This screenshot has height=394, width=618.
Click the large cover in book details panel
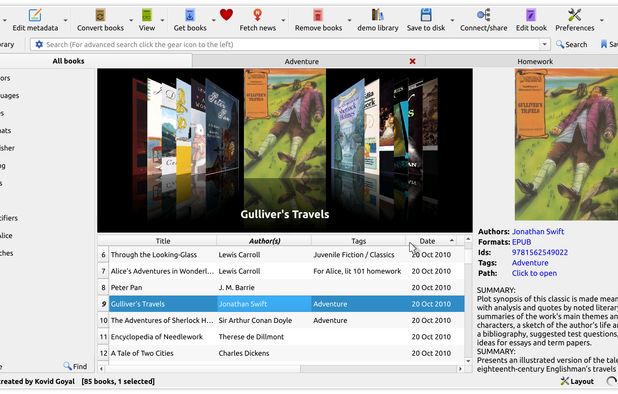click(566, 144)
